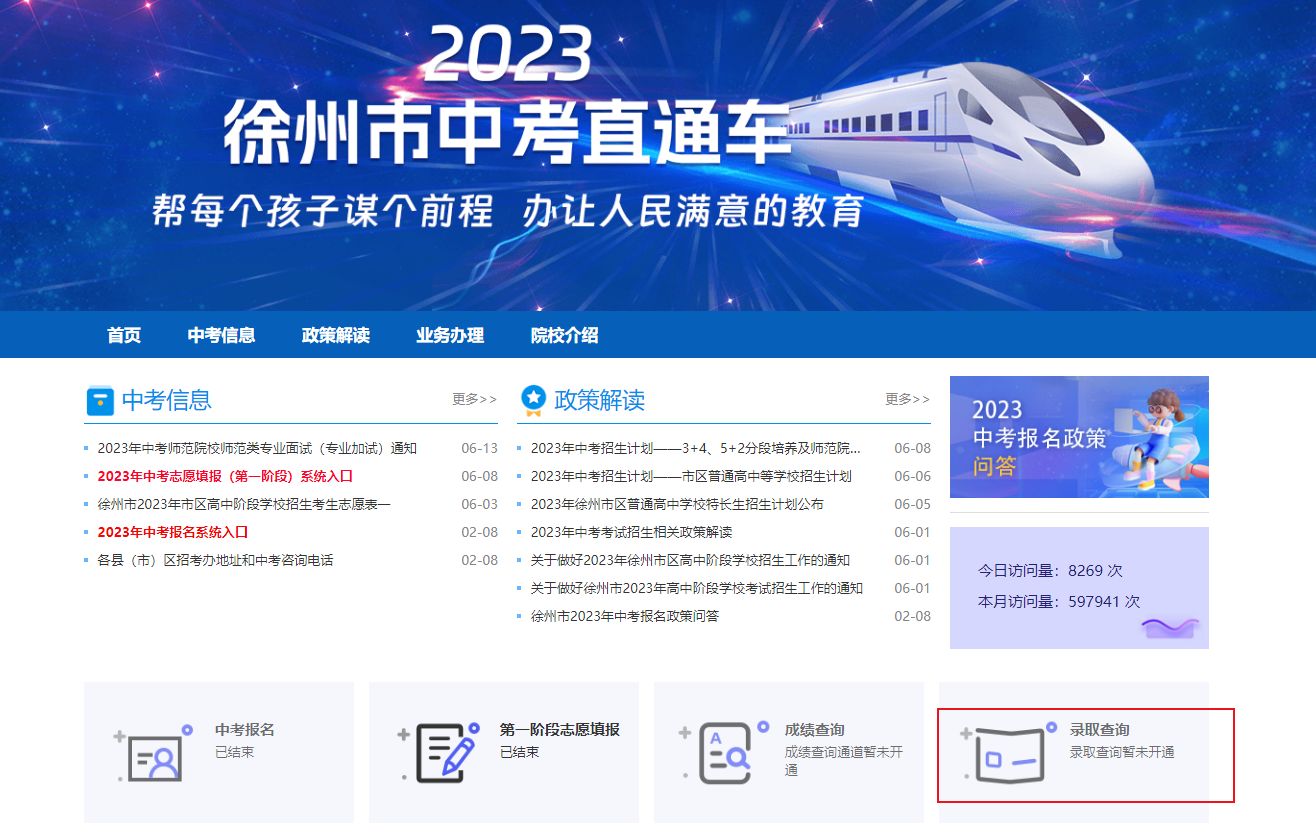1316x825 pixels.
Task: Click the 政策解读 star badge icon
Action: (533, 400)
